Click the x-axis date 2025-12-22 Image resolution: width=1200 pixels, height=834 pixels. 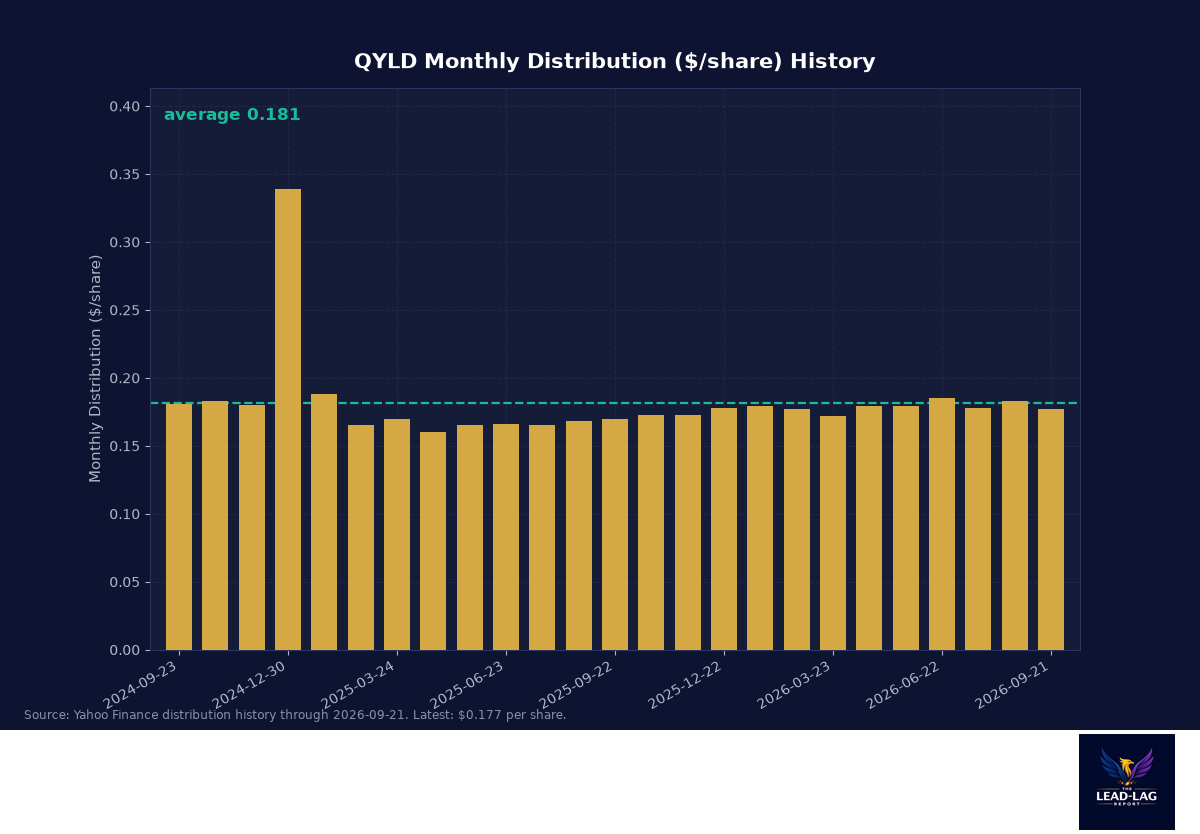click(686, 685)
